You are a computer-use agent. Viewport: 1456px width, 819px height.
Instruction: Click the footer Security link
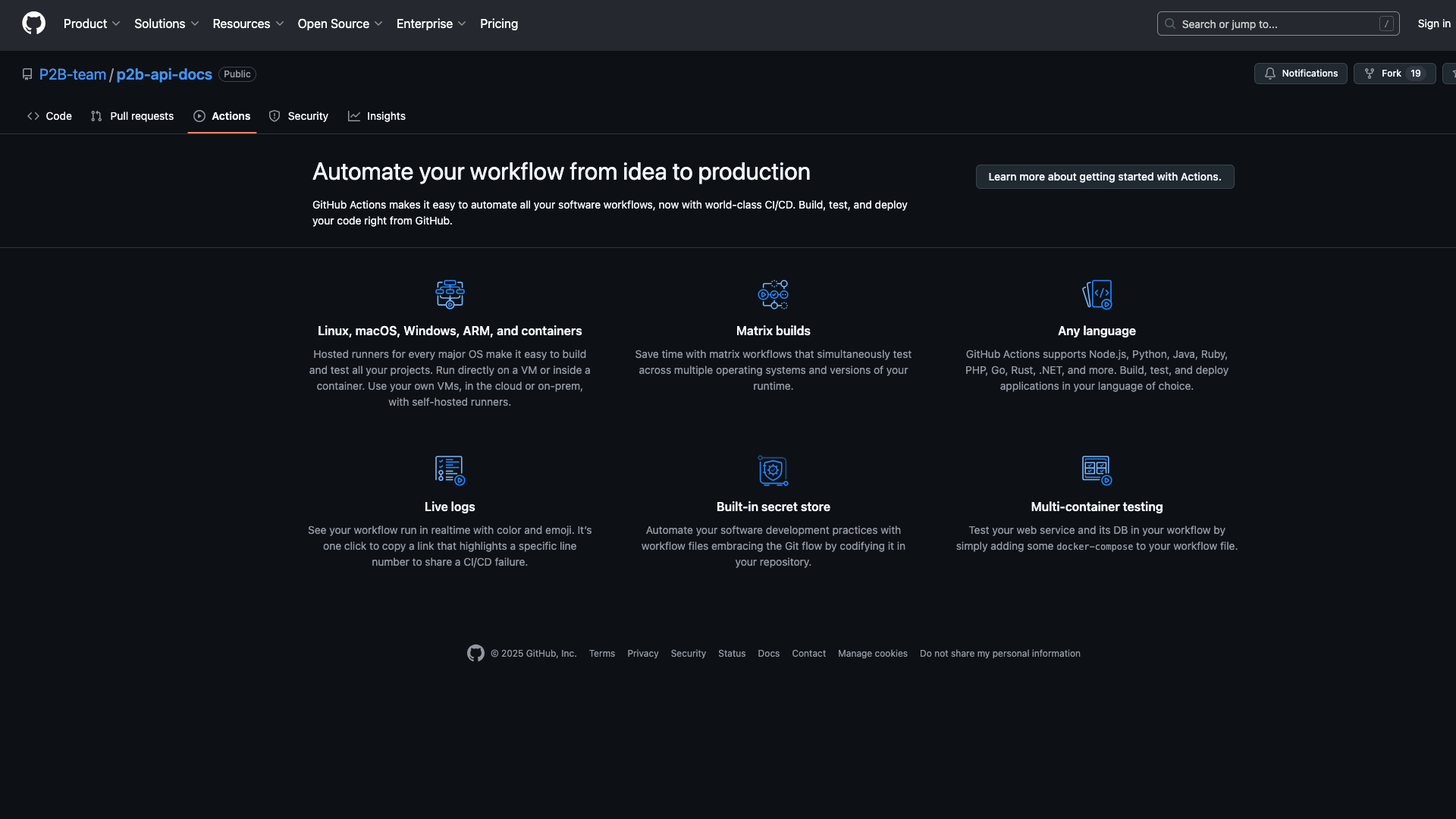[689, 654]
